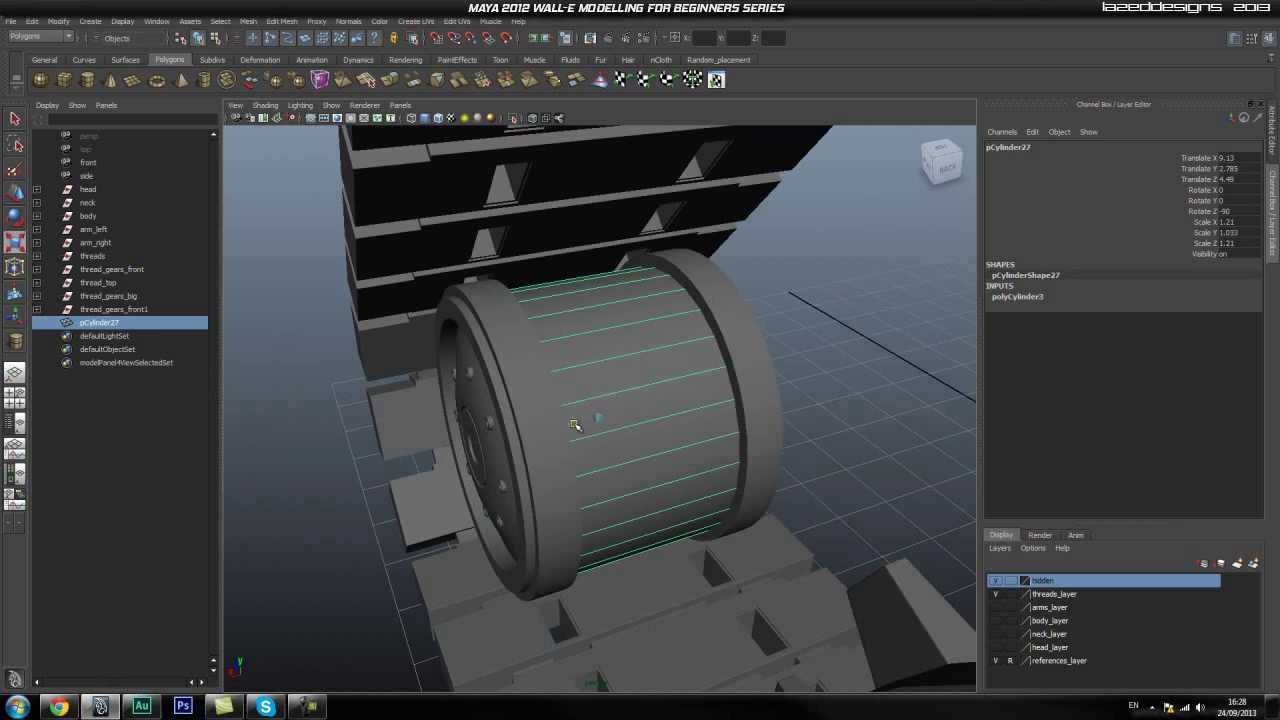Open the Render layer tab
Screen dimensions: 1280x720
[1040, 535]
